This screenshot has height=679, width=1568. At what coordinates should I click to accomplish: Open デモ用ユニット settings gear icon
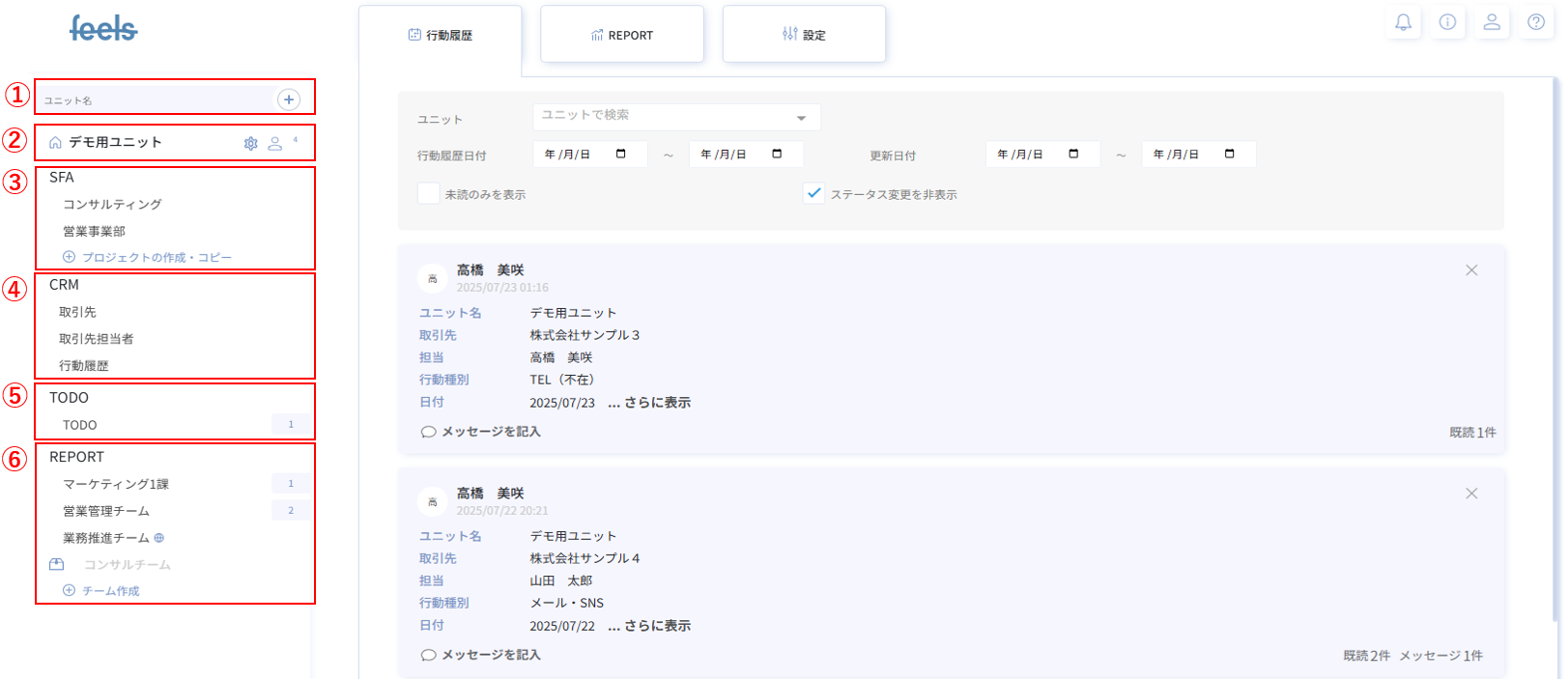click(x=251, y=143)
